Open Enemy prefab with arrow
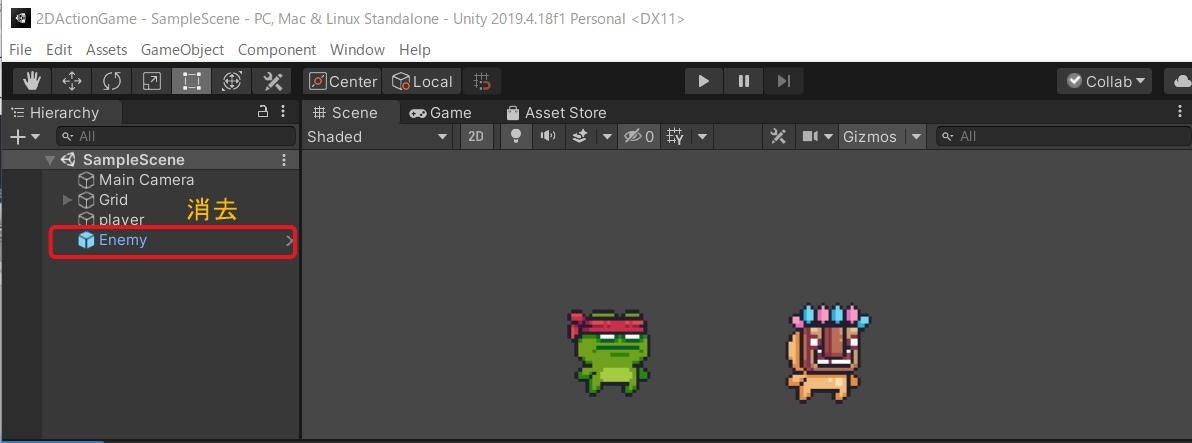Viewport: 1192px width, 443px height. click(x=289, y=241)
